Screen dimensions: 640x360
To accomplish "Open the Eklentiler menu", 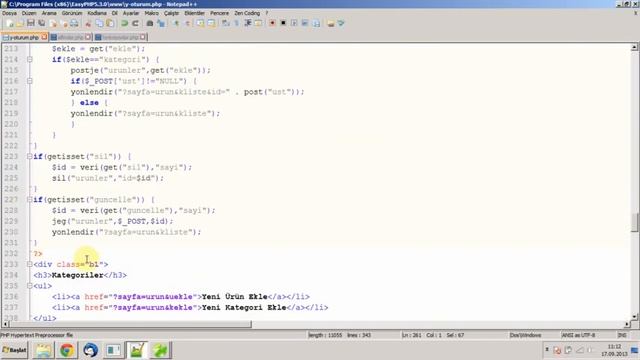I will click(x=194, y=13).
